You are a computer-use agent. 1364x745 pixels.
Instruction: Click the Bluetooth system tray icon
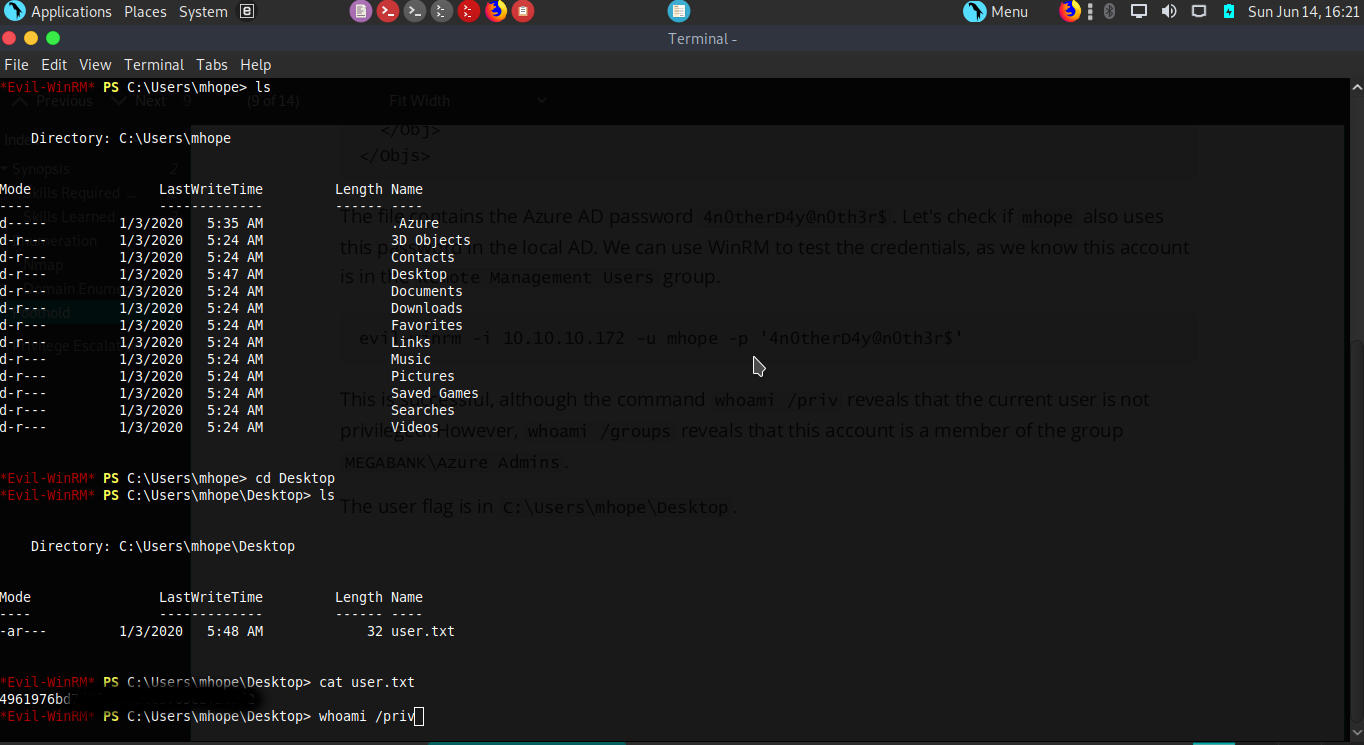pos(1108,11)
